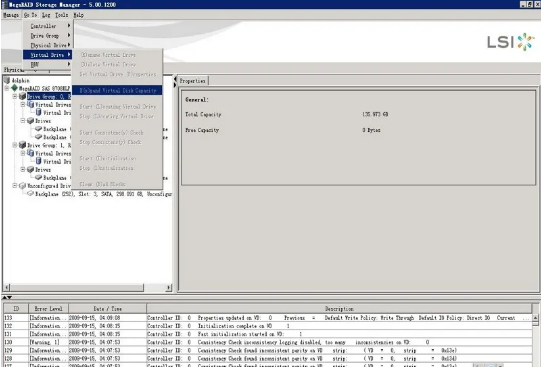Viewport: 541px width, 367px height.
Task: Open the Controller submenu
Action: click(x=48, y=26)
